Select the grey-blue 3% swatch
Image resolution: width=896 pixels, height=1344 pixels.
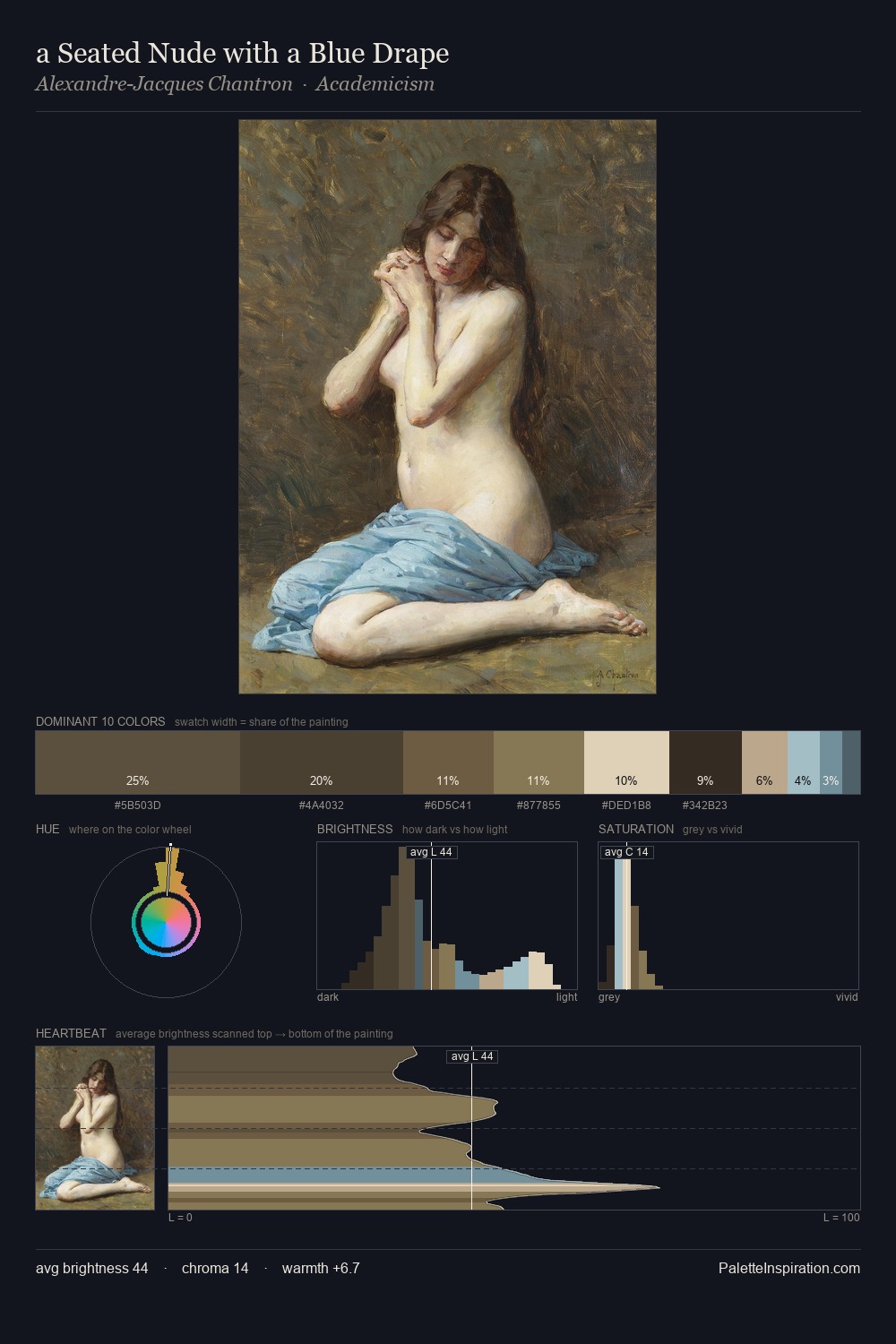[x=831, y=762]
